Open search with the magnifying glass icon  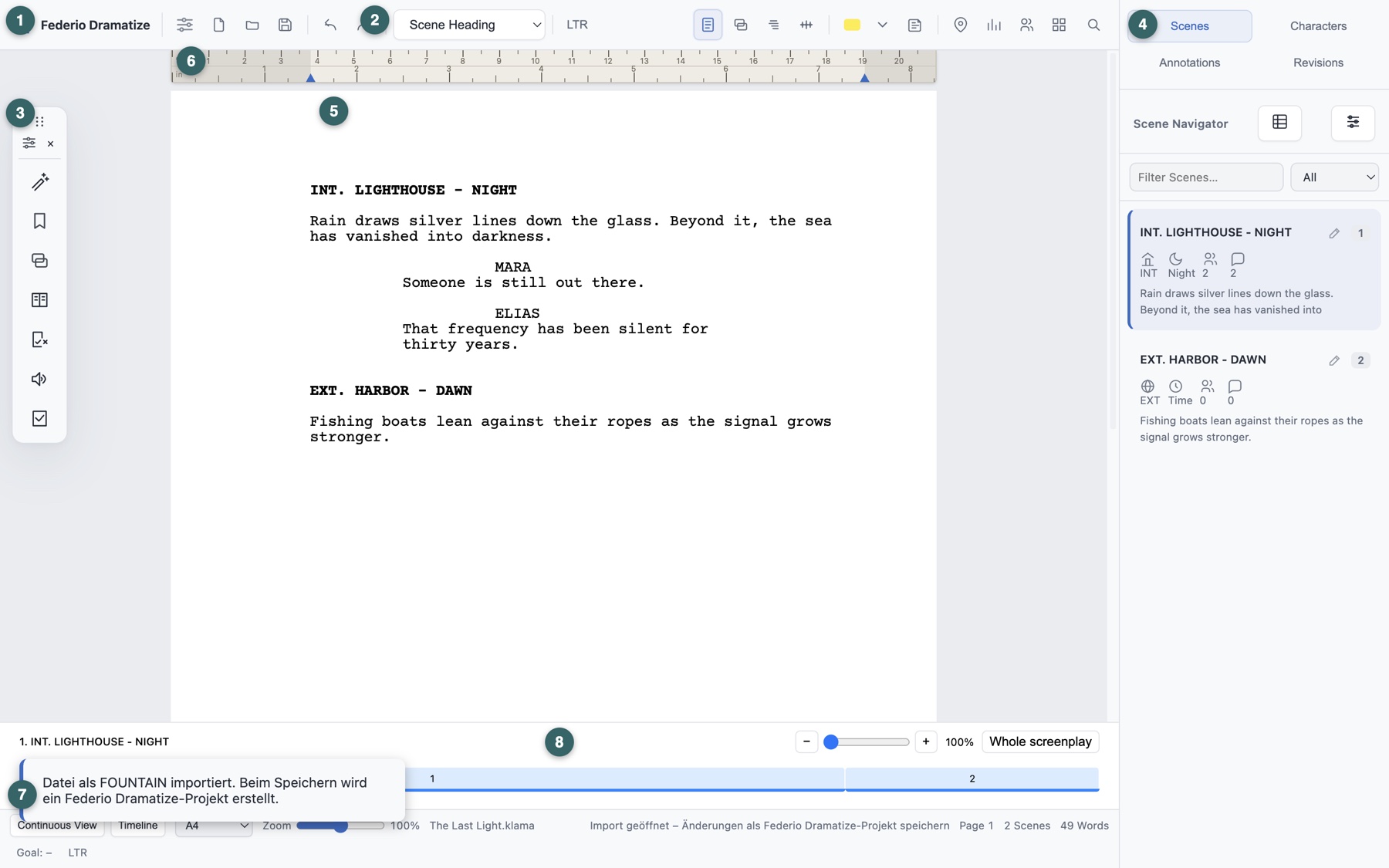(1093, 25)
